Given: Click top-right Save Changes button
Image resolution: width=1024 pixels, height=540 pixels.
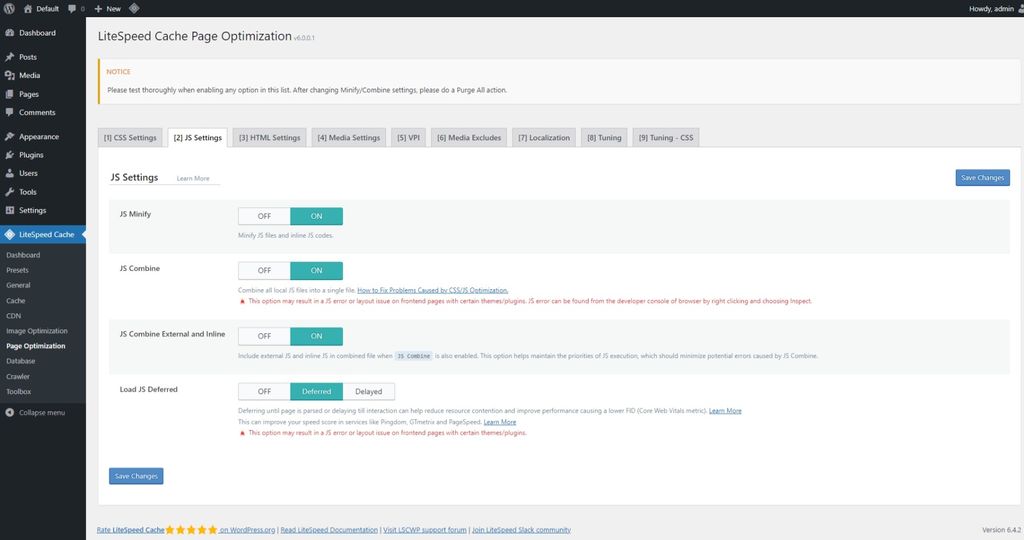Looking at the screenshot, I should 982,178.
